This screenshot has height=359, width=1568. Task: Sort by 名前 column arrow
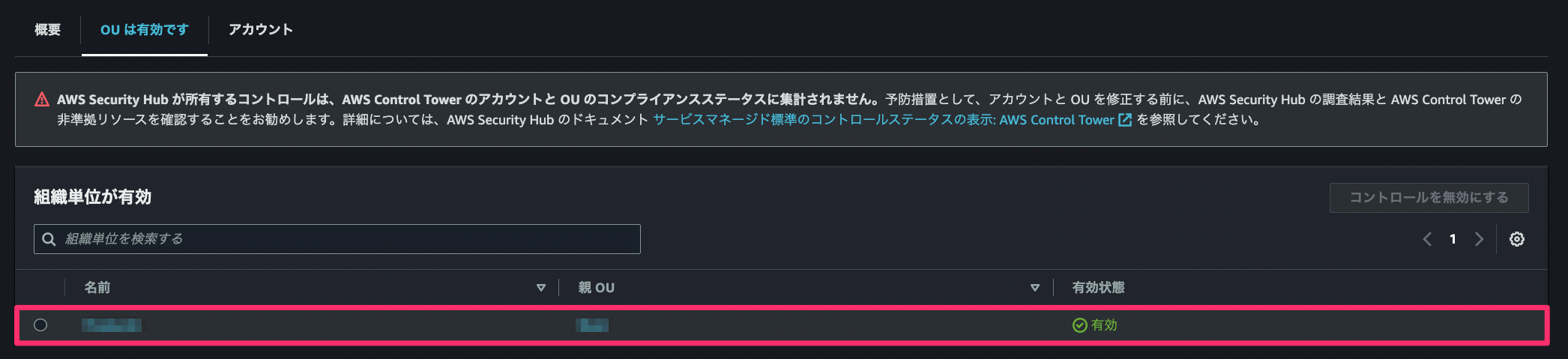pos(541,288)
